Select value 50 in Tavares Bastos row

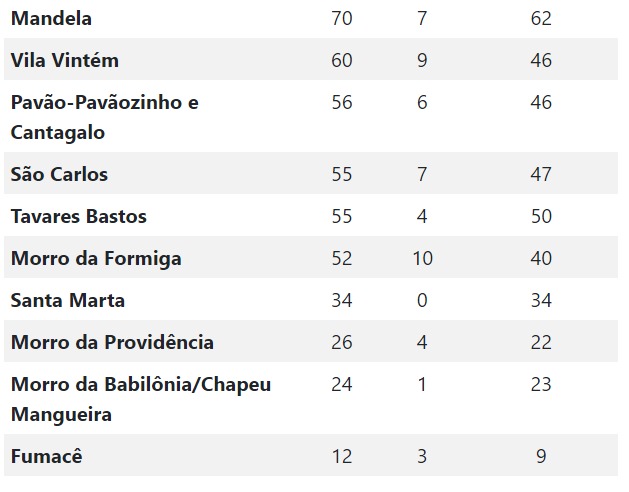pyautogui.click(x=541, y=216)
